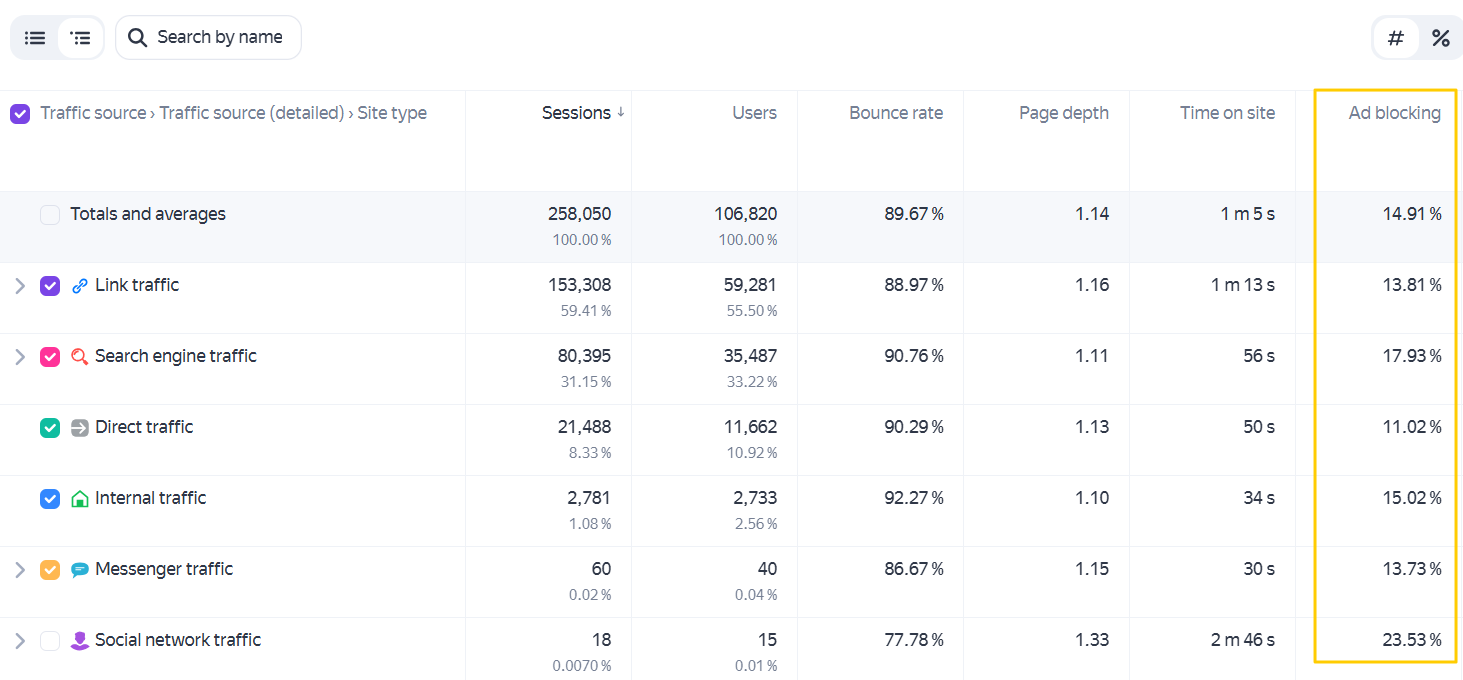Expand the Link traffic row
This screenshot has width=1463, height=680.
[x=20, y=286]
